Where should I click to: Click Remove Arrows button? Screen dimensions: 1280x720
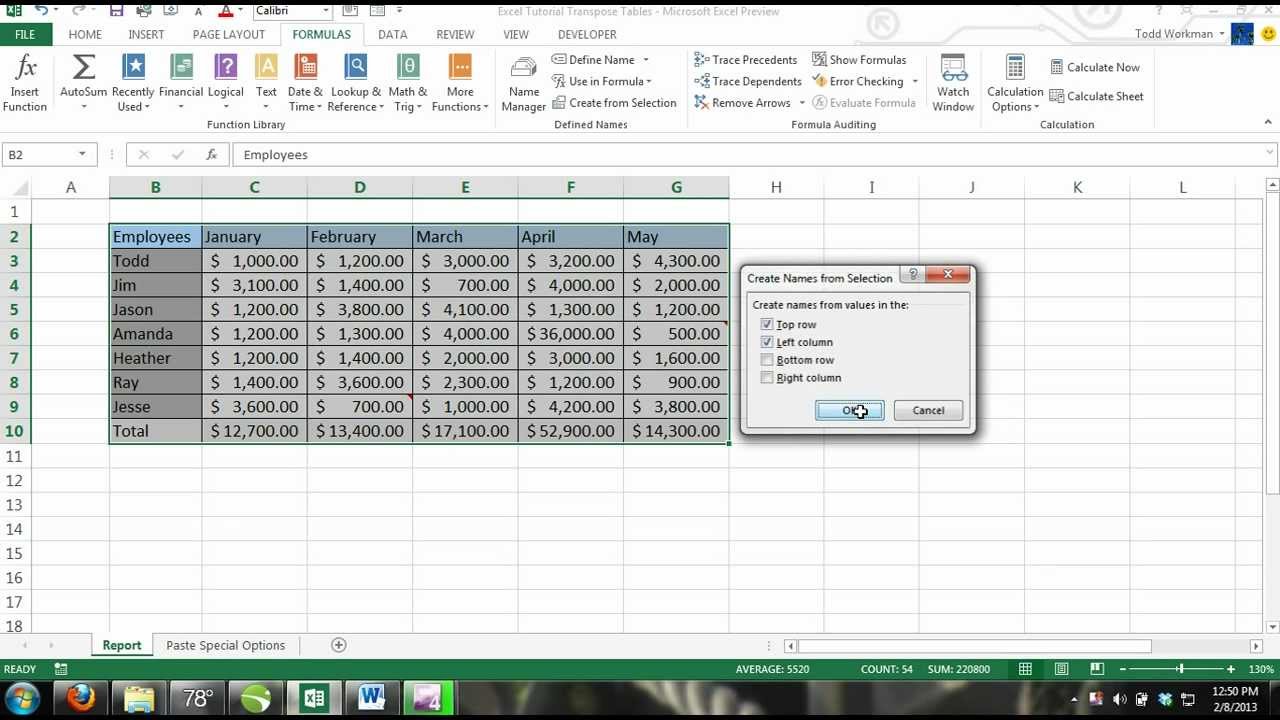[x=748, y=103]
